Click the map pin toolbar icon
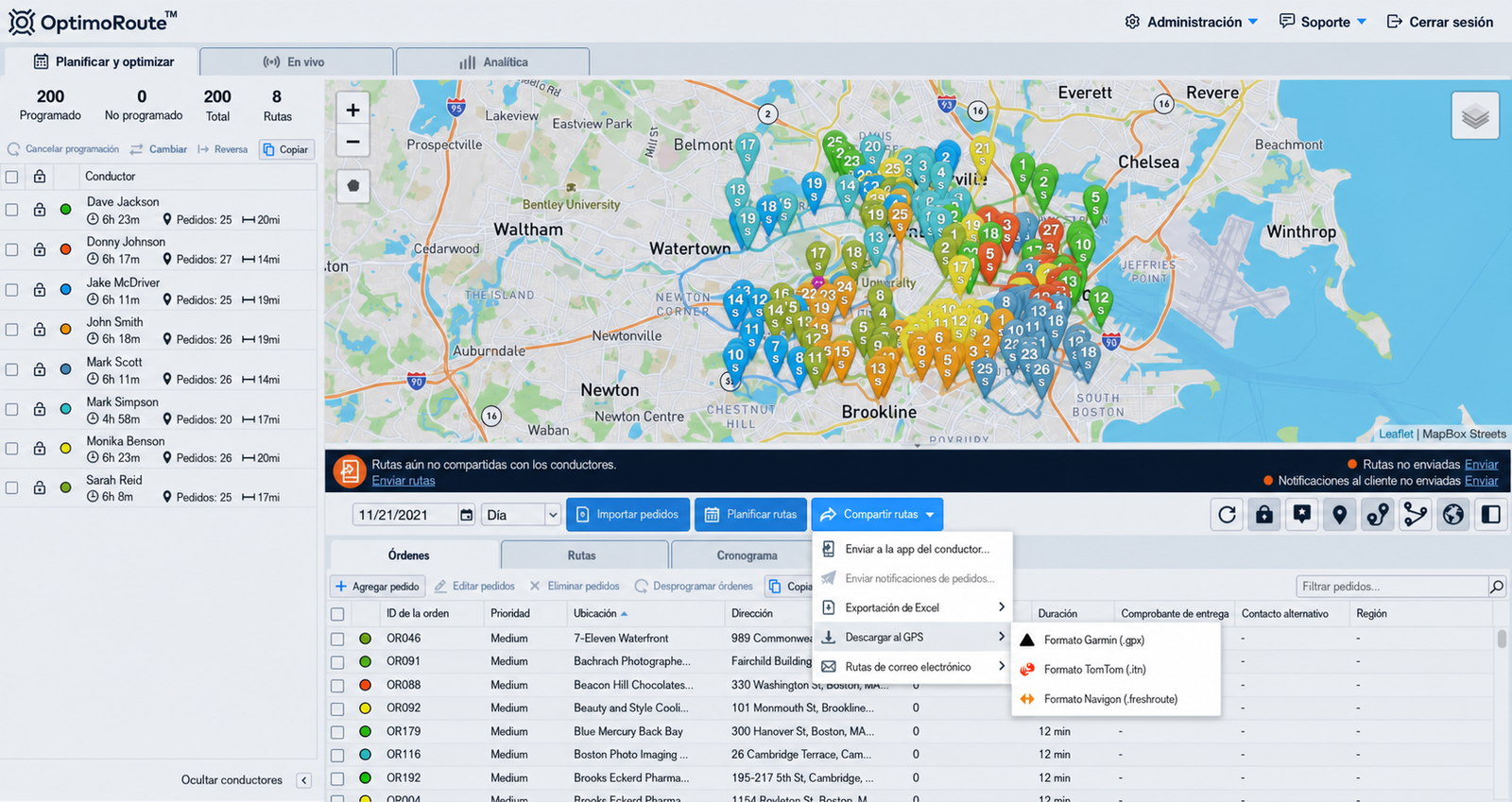The height and width of the screenshot is (802, 1512). pyautogui.click(x=1340, y=515)
